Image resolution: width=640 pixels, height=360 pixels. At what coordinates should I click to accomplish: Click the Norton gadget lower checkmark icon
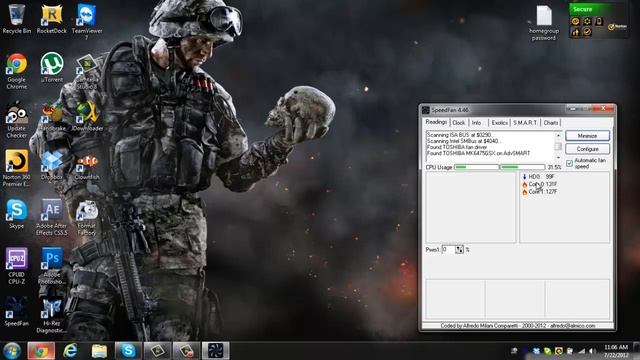click(587, 32)
